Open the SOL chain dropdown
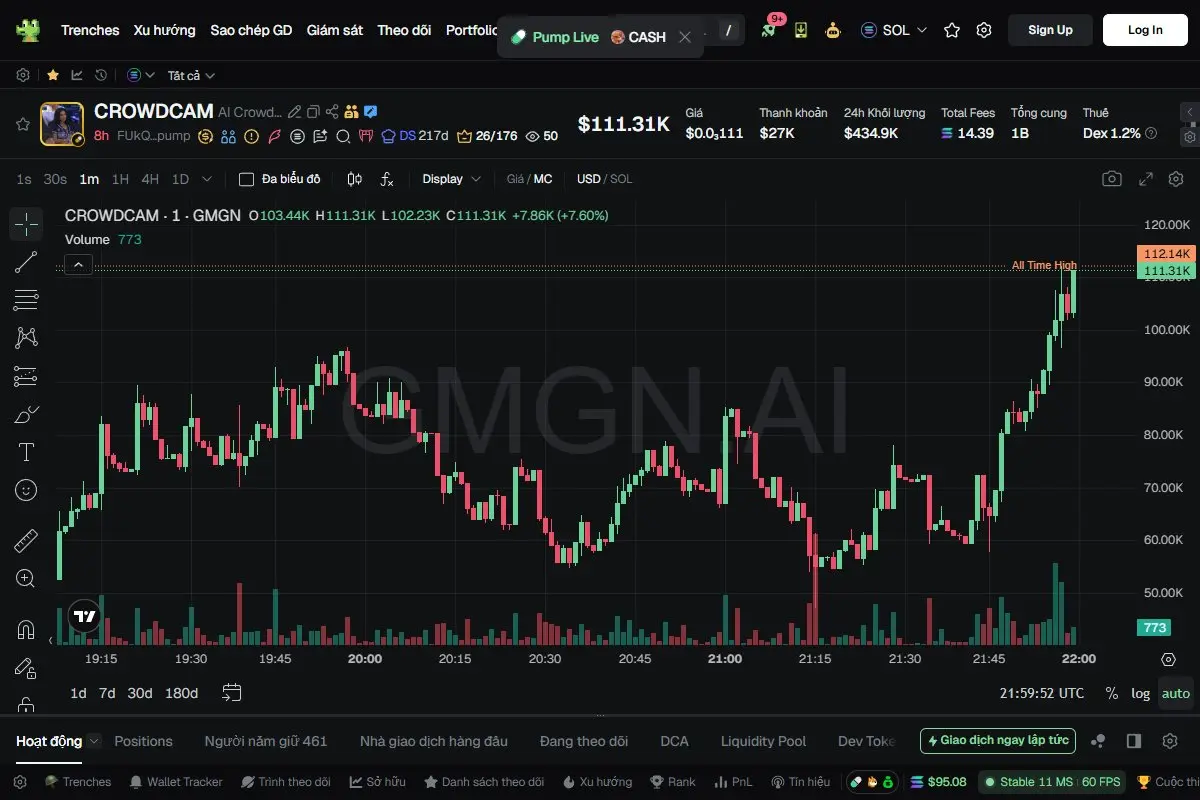This screenshot has width=1200, height=800. pyautogui.click(x=894, y=30)
